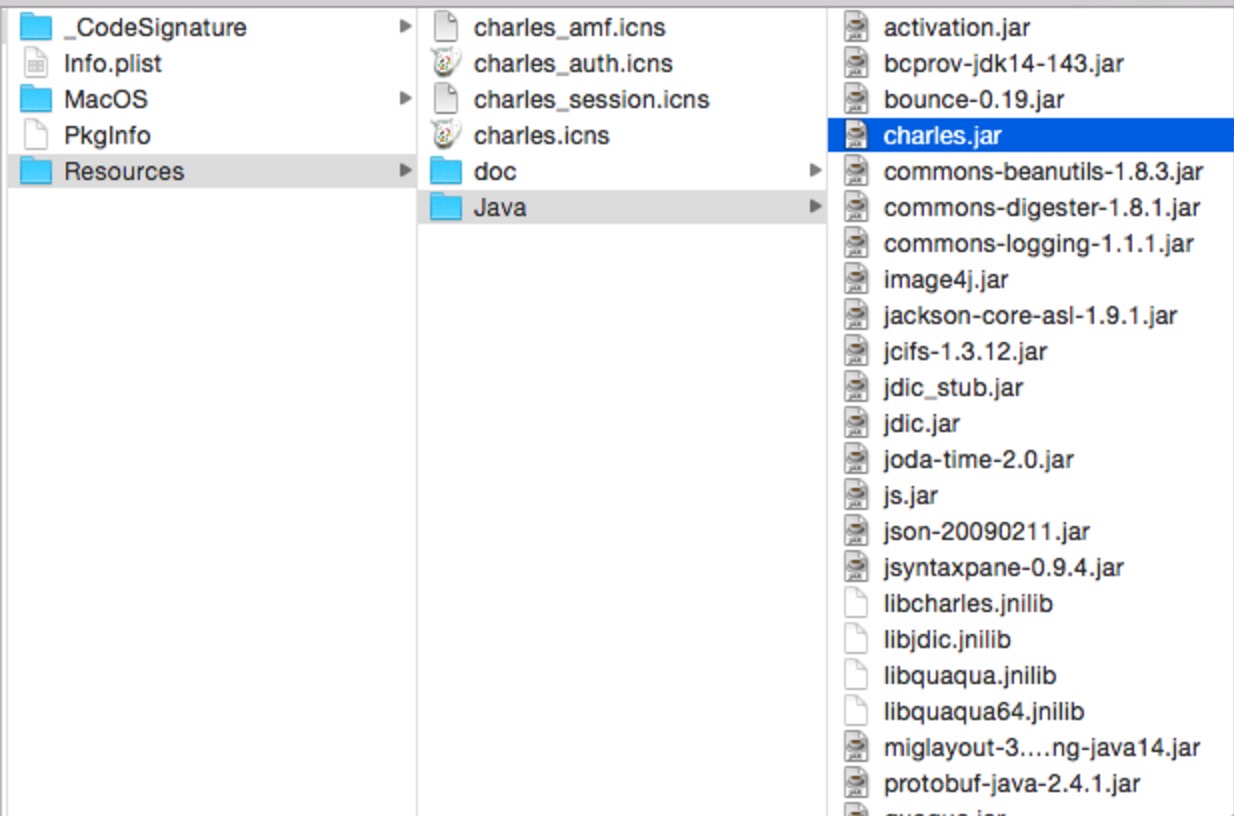Click the jdic_stub.jar file name

[953, 388]
